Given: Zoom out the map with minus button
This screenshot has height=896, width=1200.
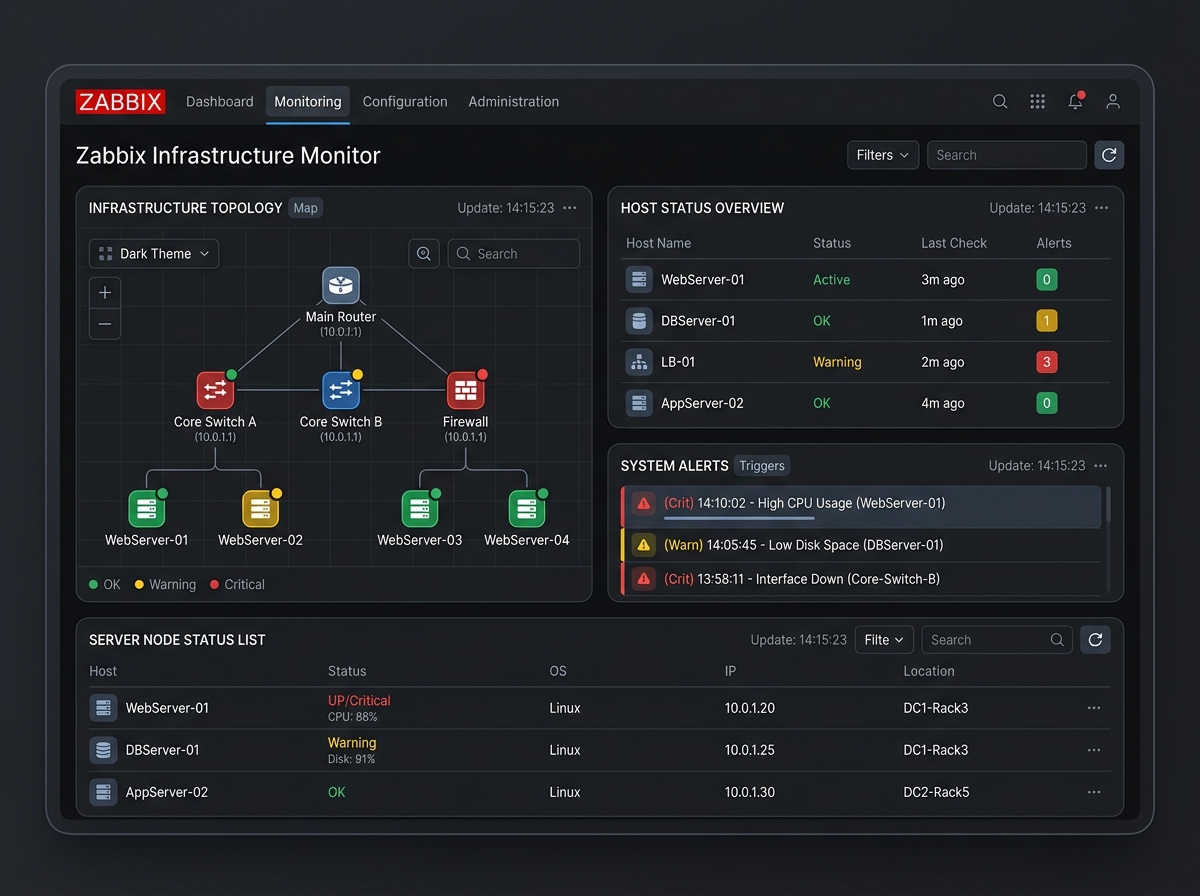Looking at the screenshot, I should click(x=105, y=324).
